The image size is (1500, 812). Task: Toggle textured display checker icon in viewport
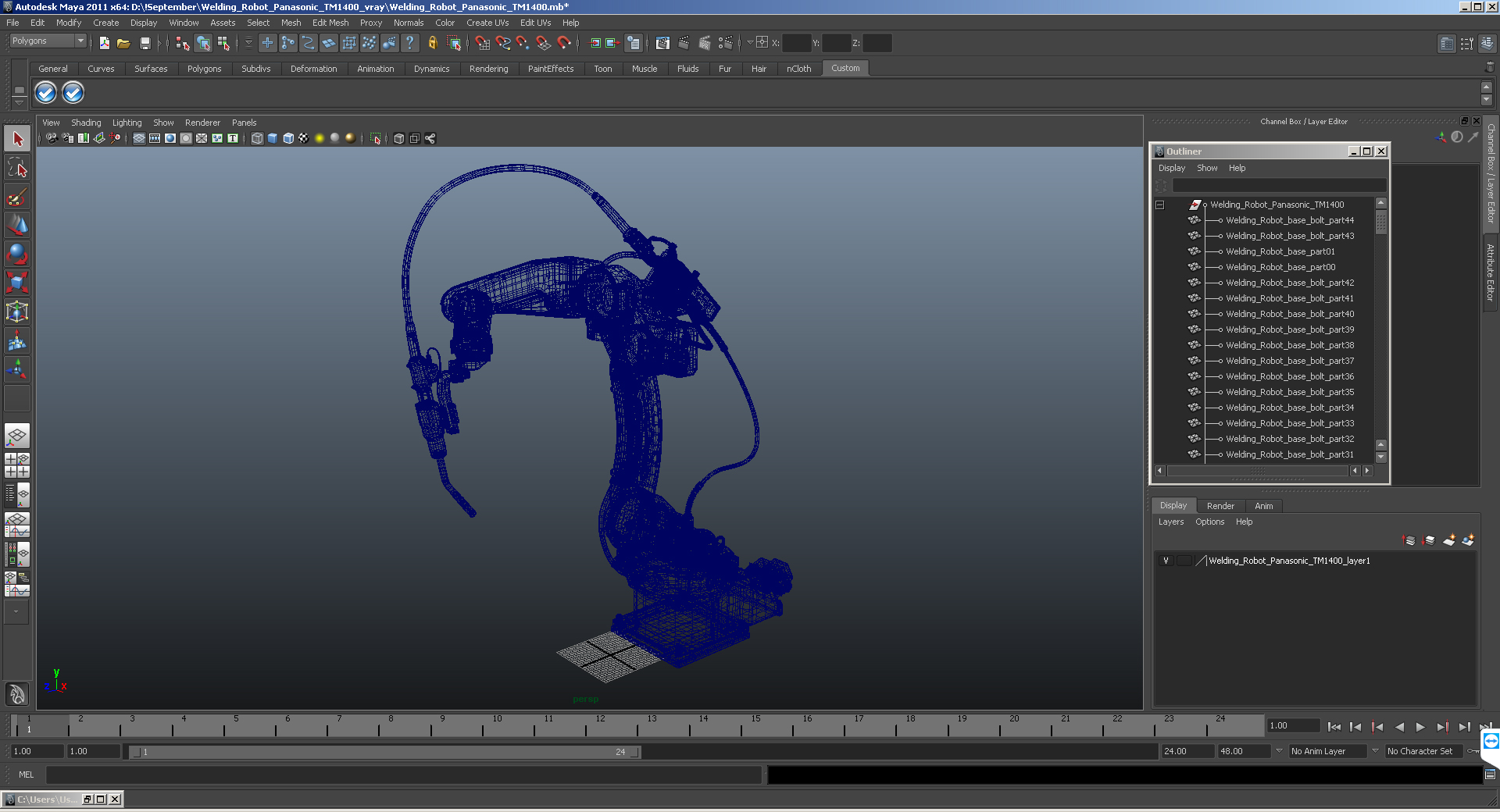click(x=303, y=138)
